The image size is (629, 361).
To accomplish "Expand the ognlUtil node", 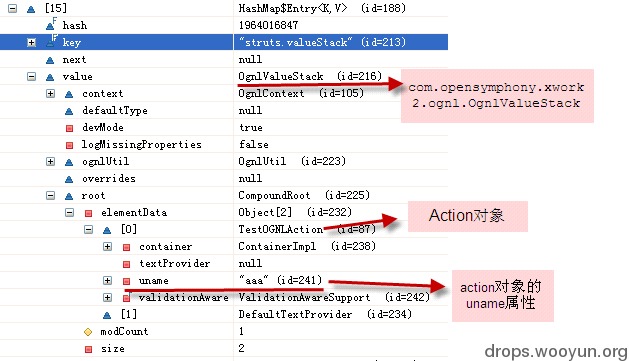I will pyautogui.click(x=50, y=161).
